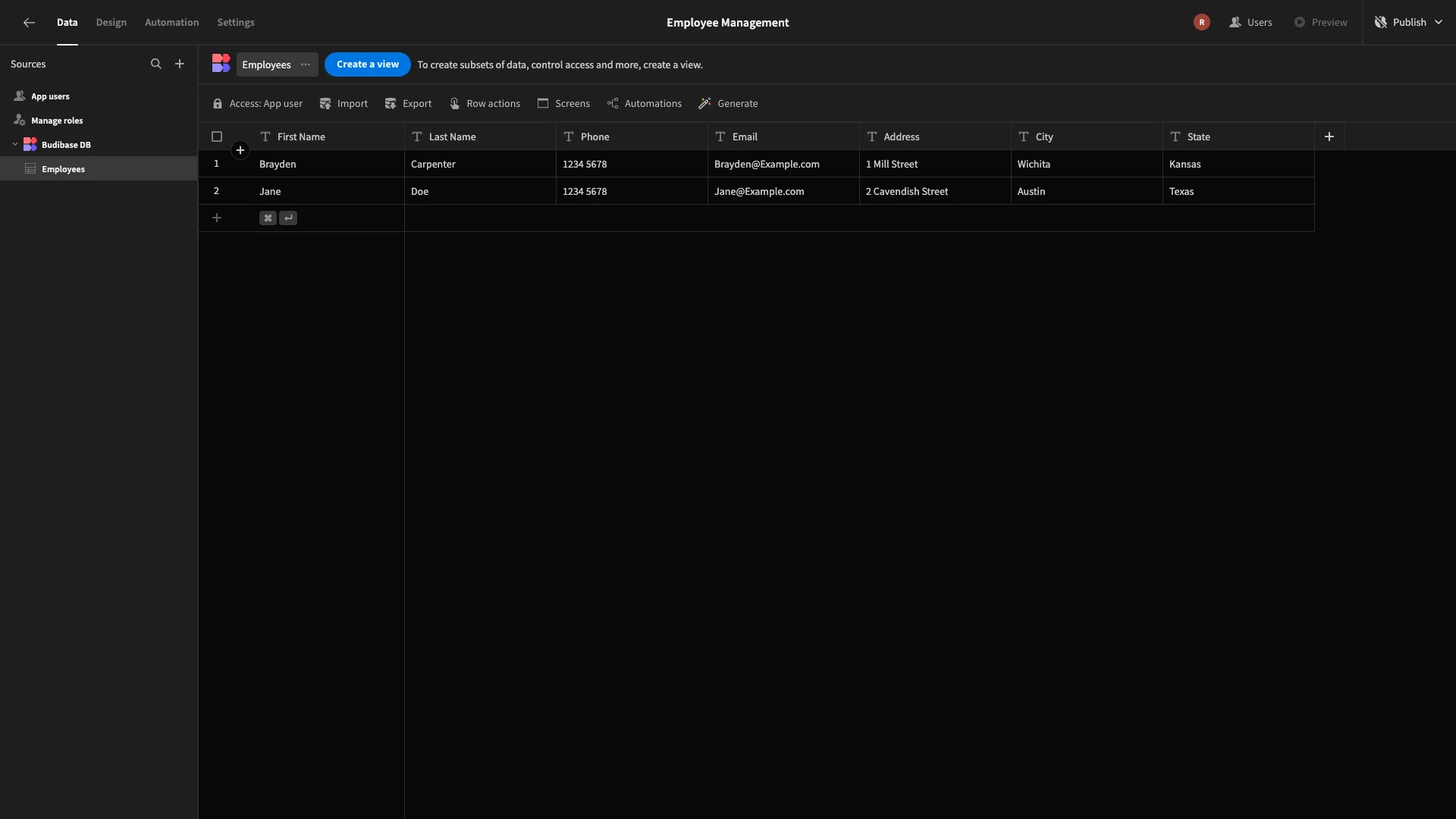
Task: Open the Users panel
Action: point(1250,23)
